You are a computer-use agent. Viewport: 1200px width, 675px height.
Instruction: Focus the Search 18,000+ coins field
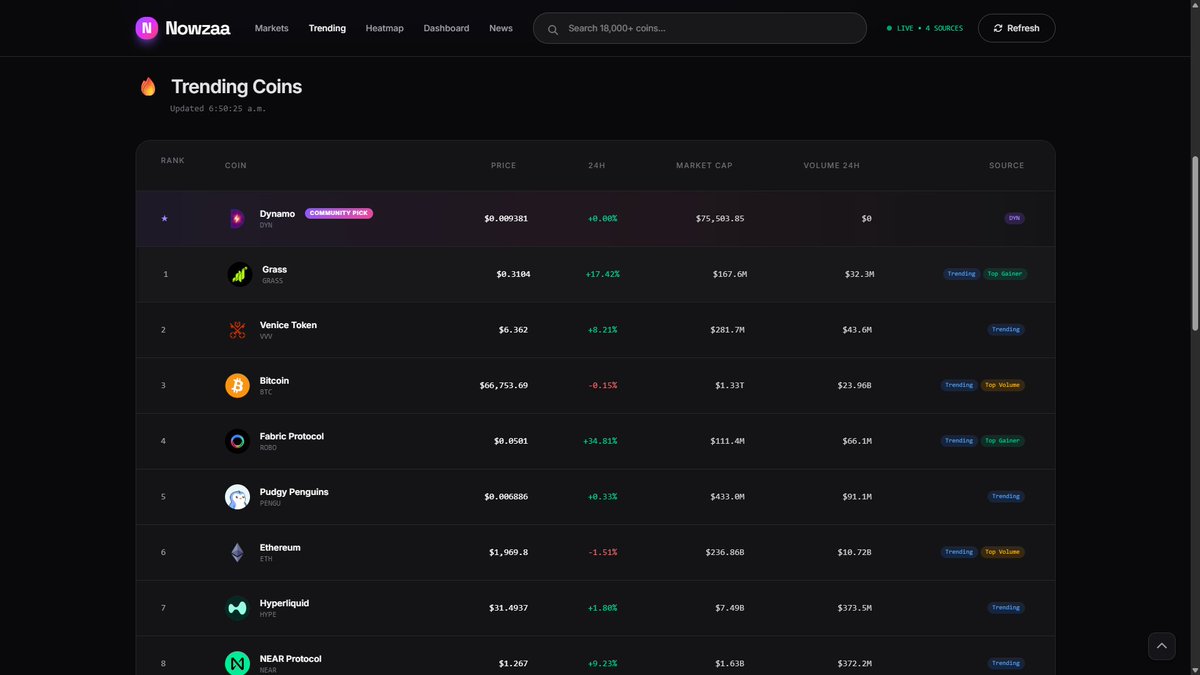pyautogui.click(x=700, y=28)
